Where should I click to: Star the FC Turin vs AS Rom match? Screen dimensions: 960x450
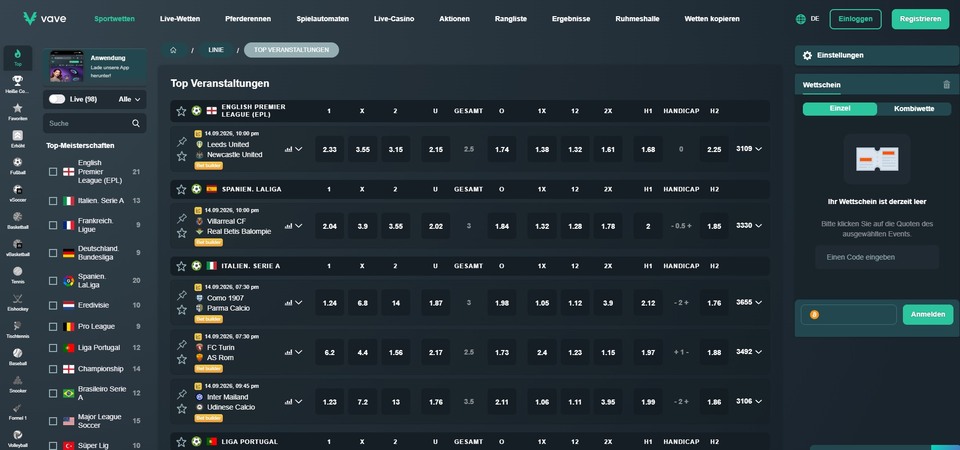(x=181, y=359)
